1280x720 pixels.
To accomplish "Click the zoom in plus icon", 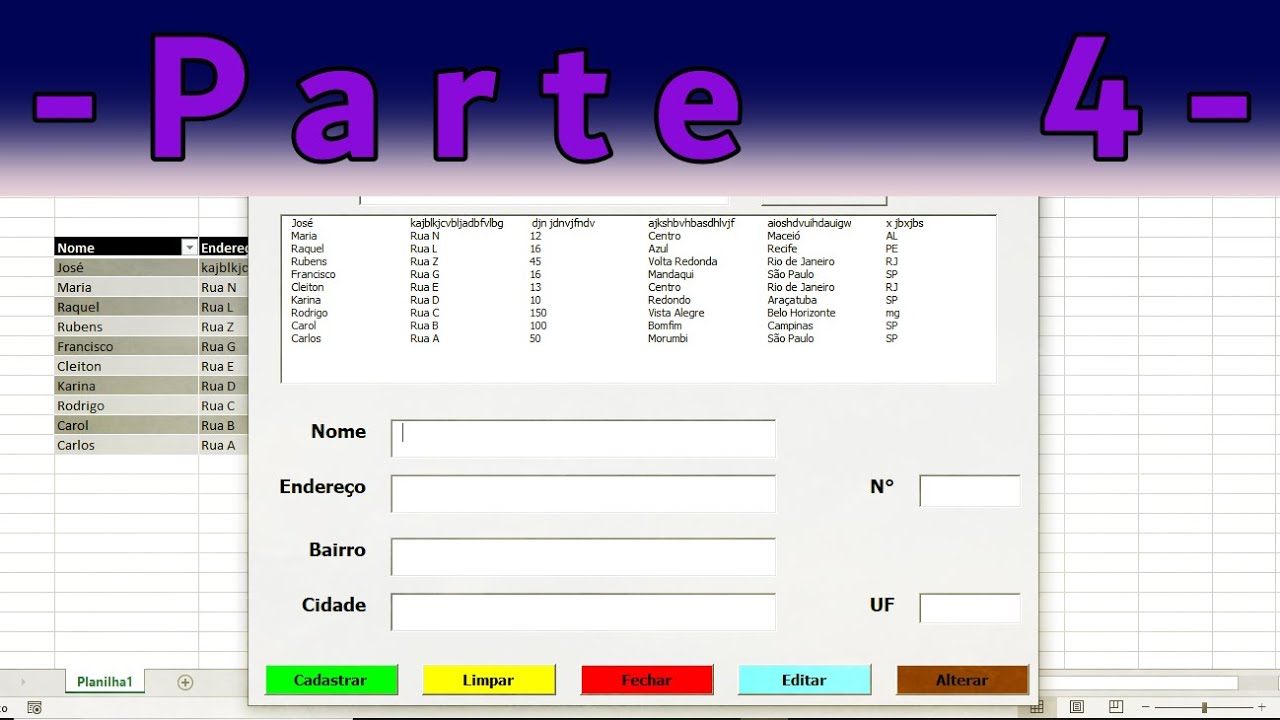I will (x=1262, y=707).
